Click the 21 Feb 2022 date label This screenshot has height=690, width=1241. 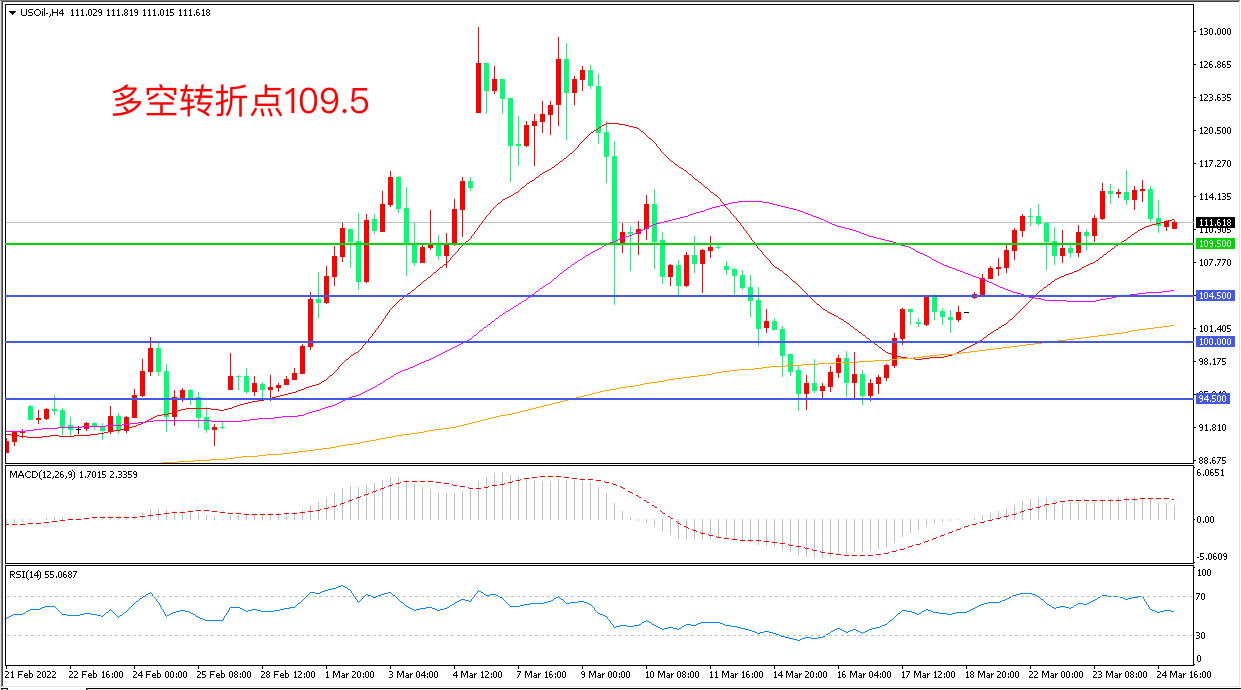(31, 675)
